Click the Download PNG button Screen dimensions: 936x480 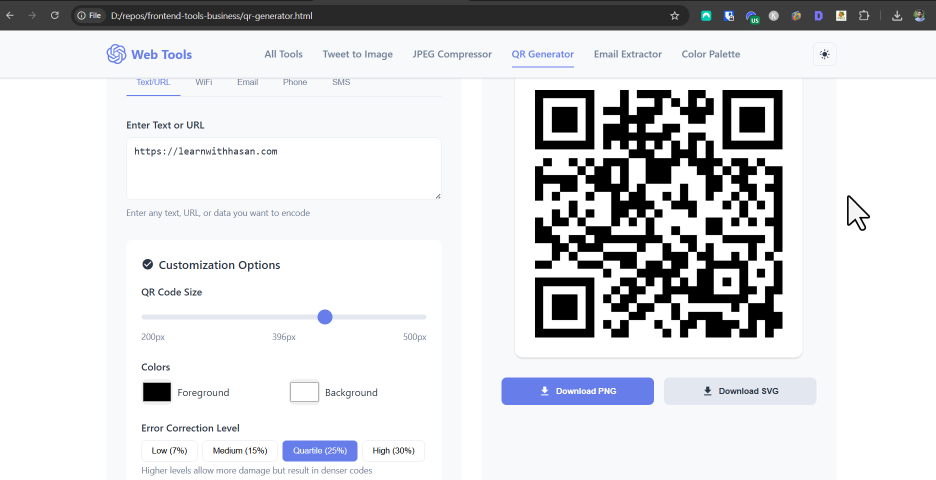[577, 391]
